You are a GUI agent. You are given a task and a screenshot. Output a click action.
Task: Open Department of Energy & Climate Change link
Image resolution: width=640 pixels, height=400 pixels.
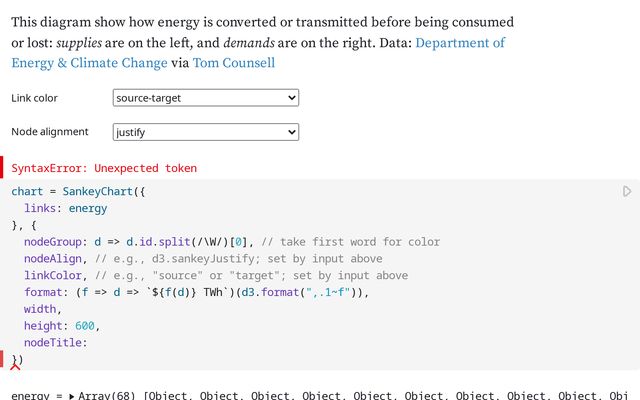click(x=460, y=43)
